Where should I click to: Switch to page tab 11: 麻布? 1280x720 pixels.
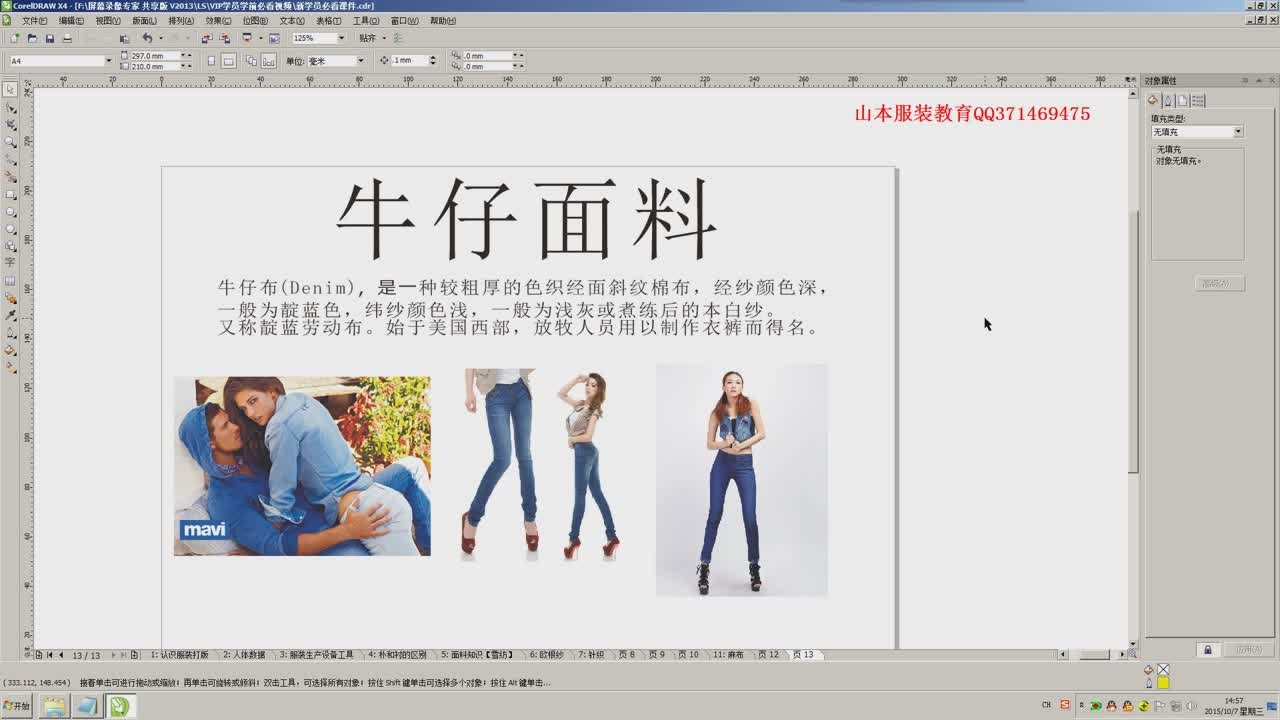pos(728,655)
